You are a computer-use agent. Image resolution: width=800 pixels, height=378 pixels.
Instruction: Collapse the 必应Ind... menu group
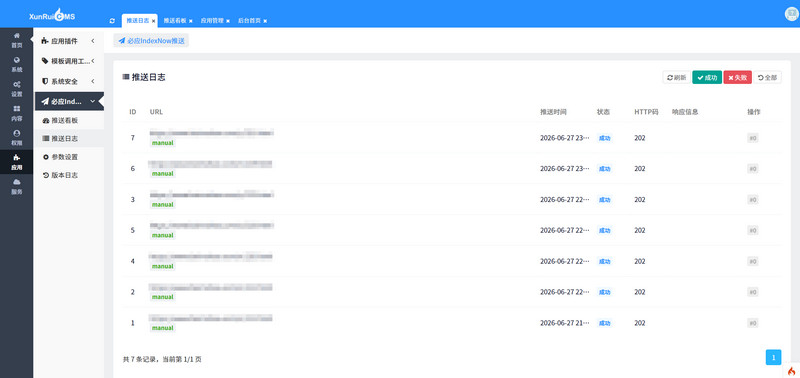click(x=69, y=101)
